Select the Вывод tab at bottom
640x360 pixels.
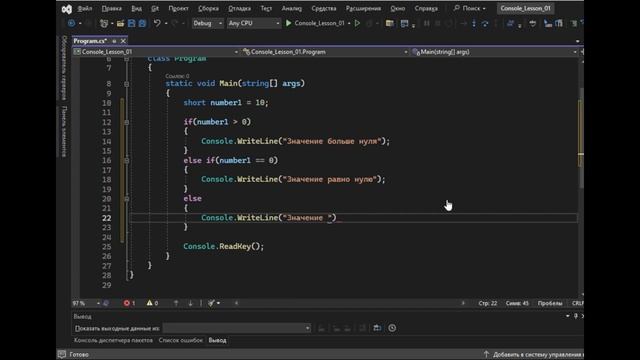pyautogui.click(x=217, y=340)
